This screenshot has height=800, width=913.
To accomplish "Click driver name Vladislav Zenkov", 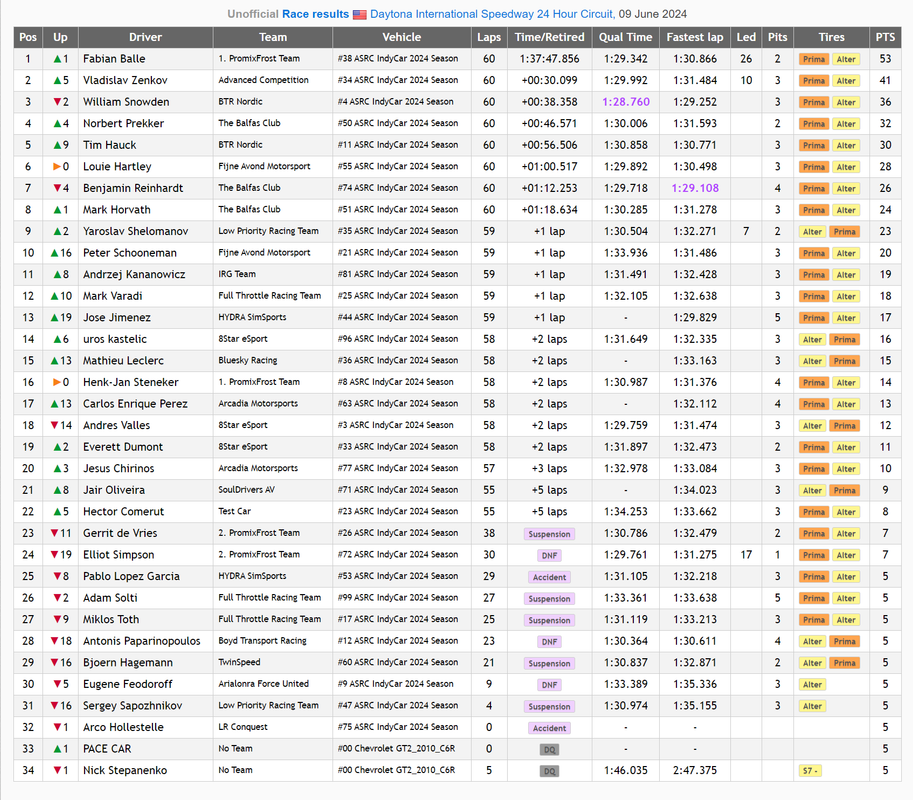I will 125,80.
